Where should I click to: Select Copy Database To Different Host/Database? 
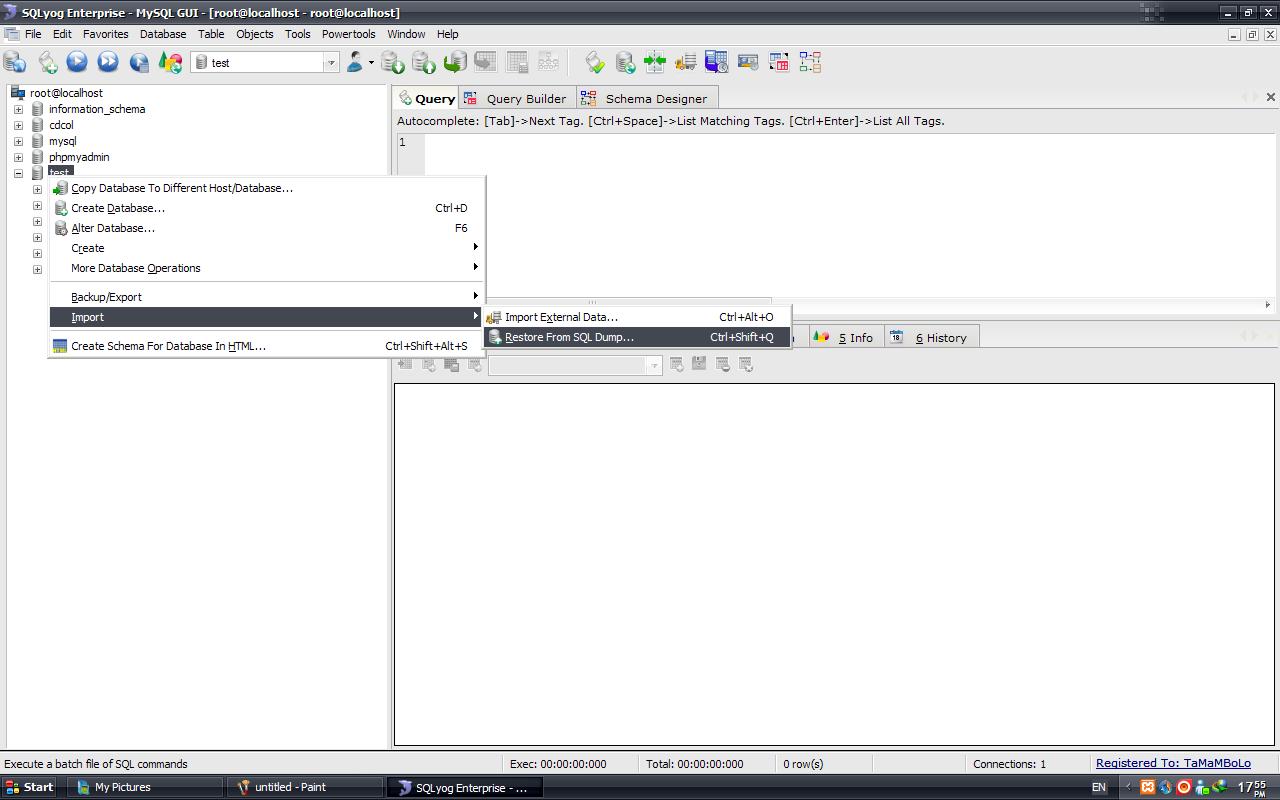click(x=266, y=188)
